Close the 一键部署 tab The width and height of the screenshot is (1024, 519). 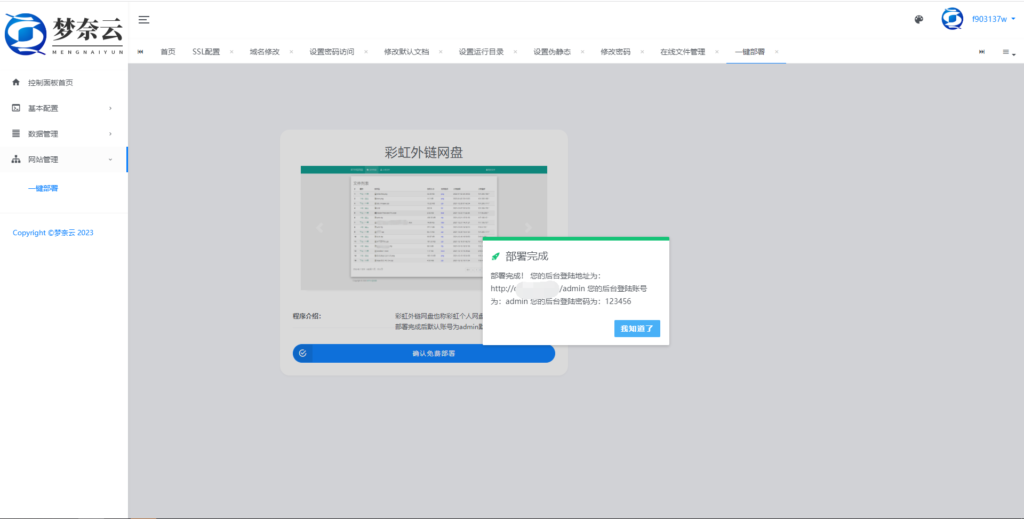click(x=777, y=52)
